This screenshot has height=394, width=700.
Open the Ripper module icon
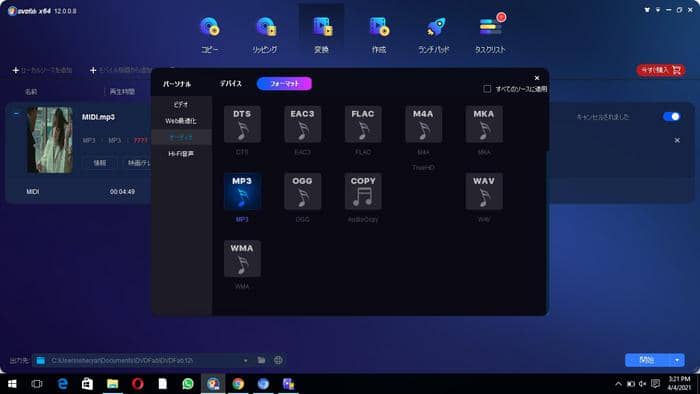(x=265, y=35)
